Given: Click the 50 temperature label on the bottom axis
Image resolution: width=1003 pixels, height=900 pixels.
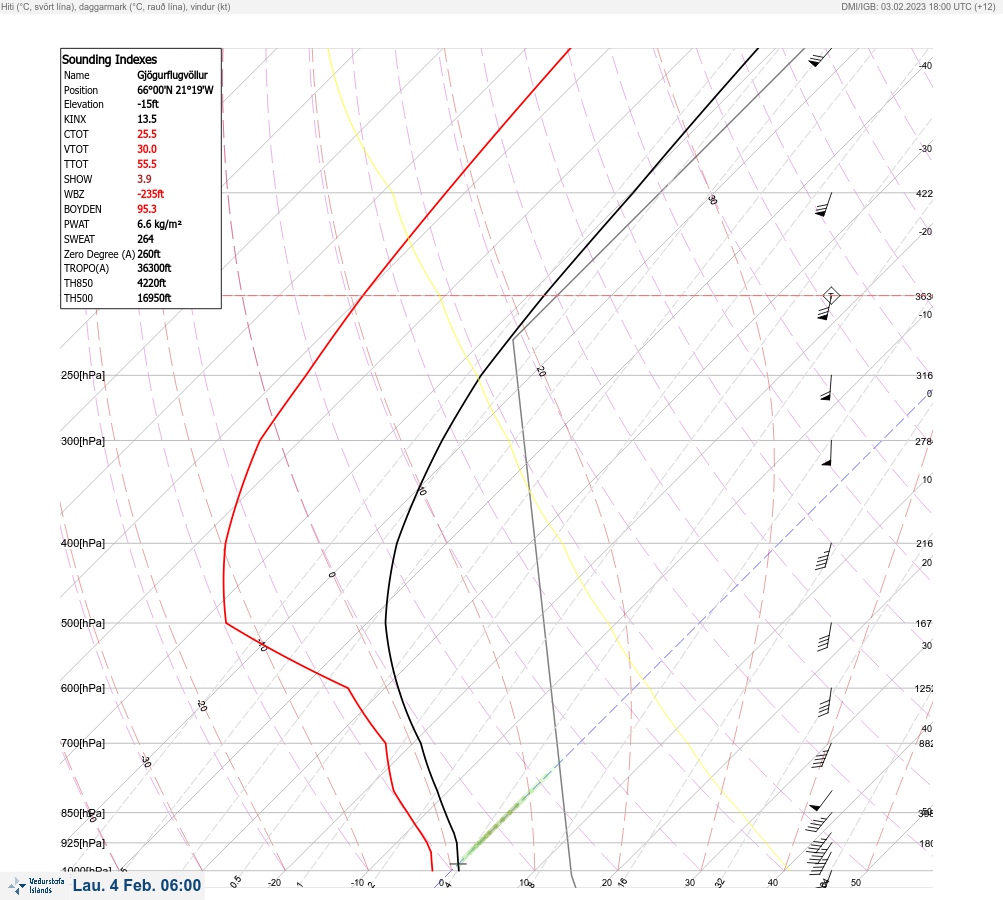Looking at the screenshot, I should point(856,883).
